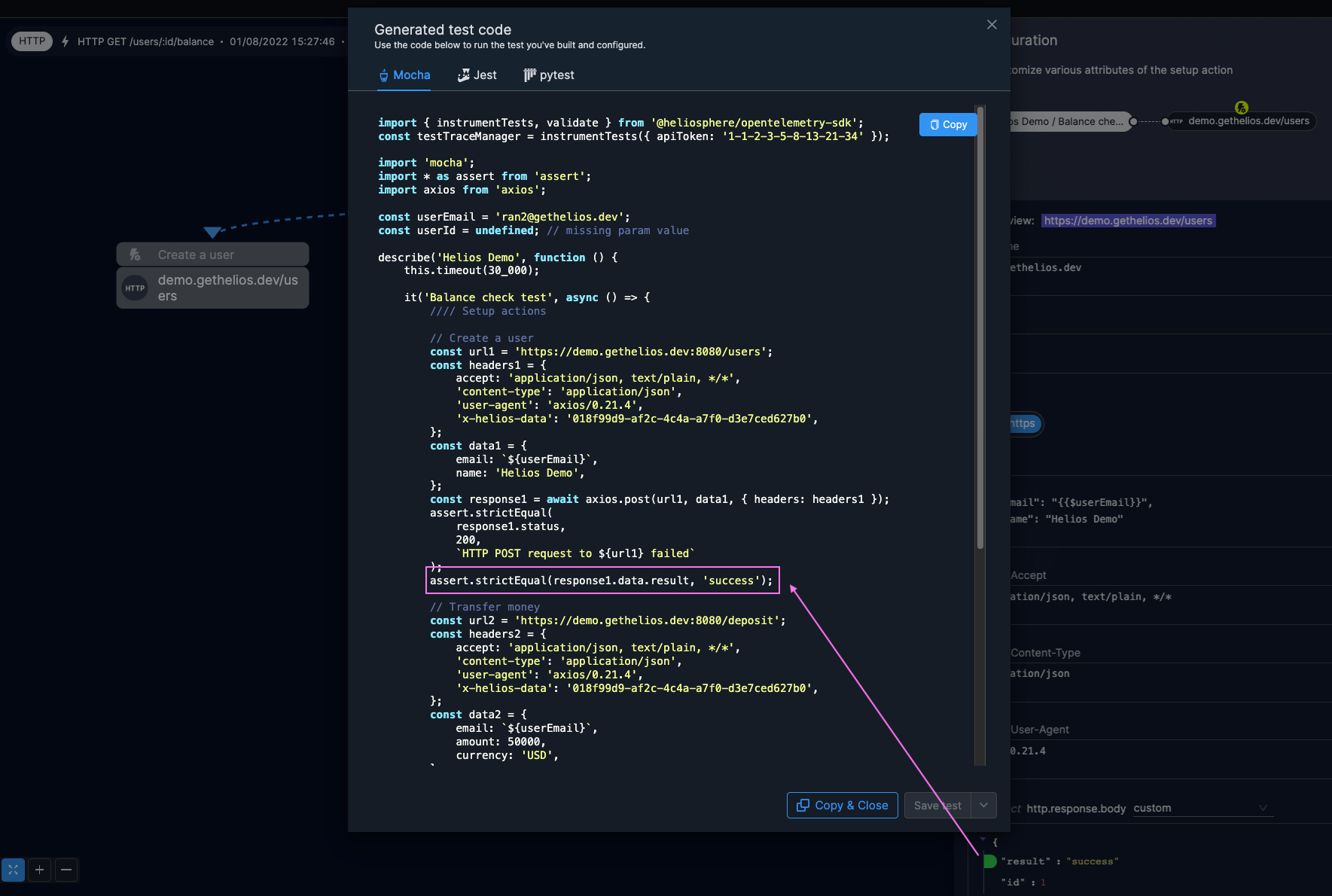Click the lightning bolt icon beside HTTP GET
The image size is (1332, 896).
66,41
